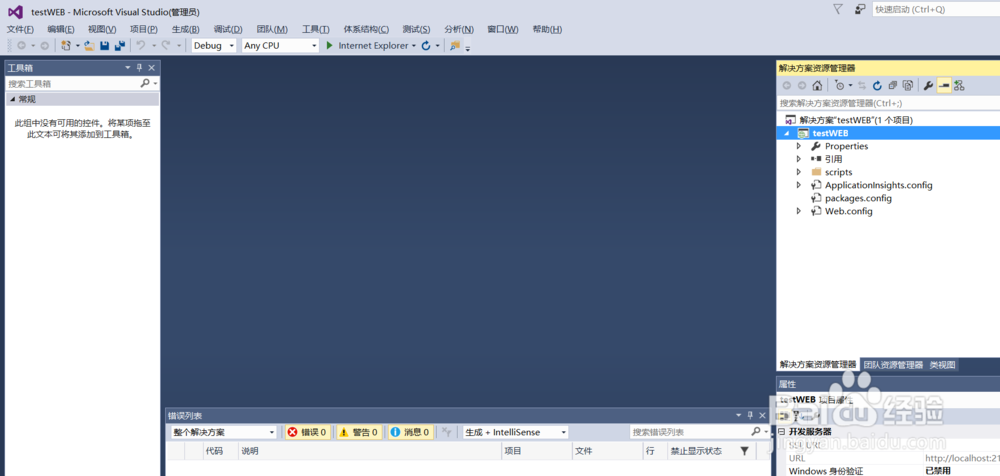The image size is (1000, 476).
Task: Pin the error list panel with the pushpin icon
Action: (x=751, y=415)
